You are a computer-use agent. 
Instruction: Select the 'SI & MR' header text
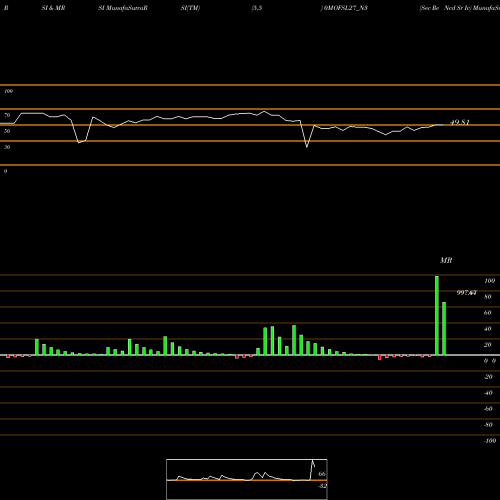tap(53, 8)
